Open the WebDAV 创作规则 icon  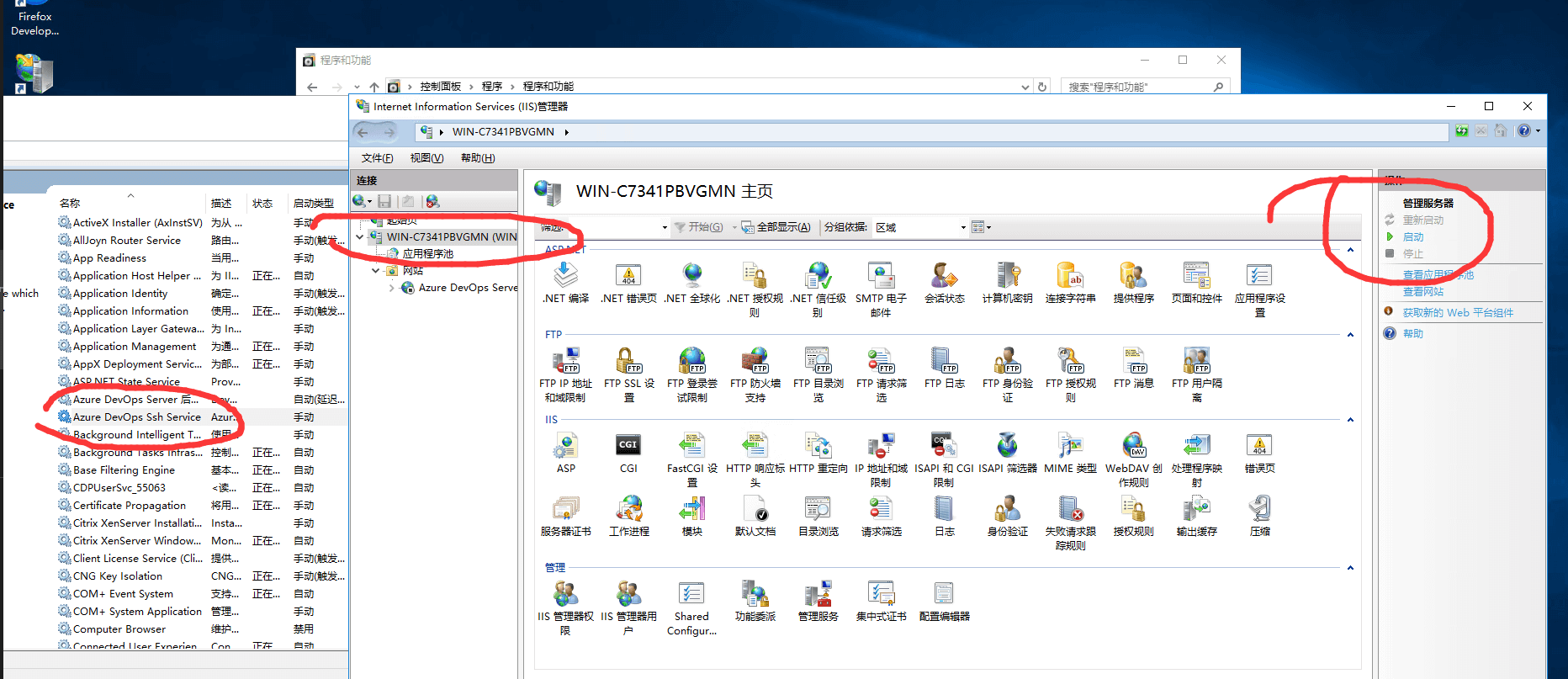[1133, 446]
